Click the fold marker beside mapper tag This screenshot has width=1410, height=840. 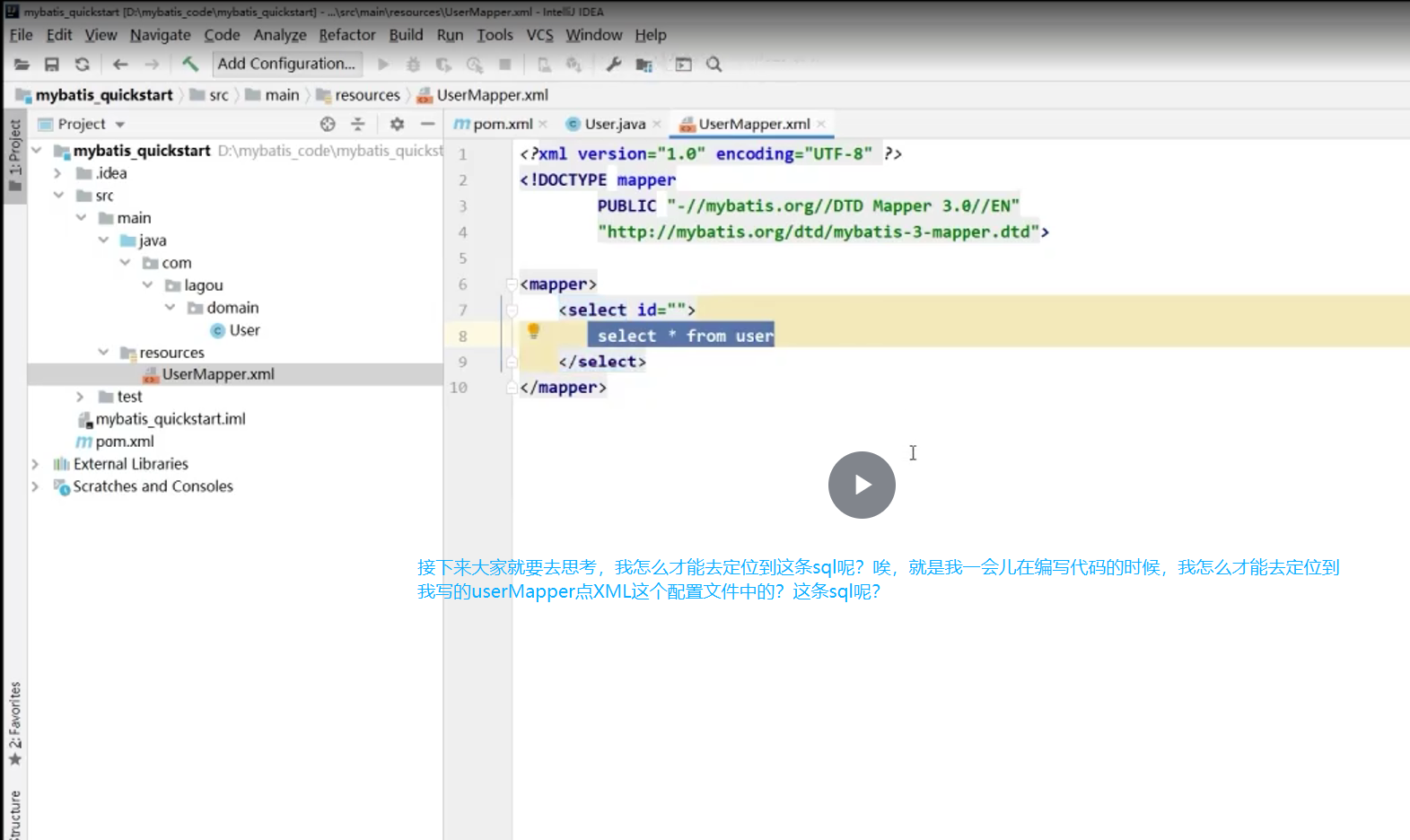(512, 284)
